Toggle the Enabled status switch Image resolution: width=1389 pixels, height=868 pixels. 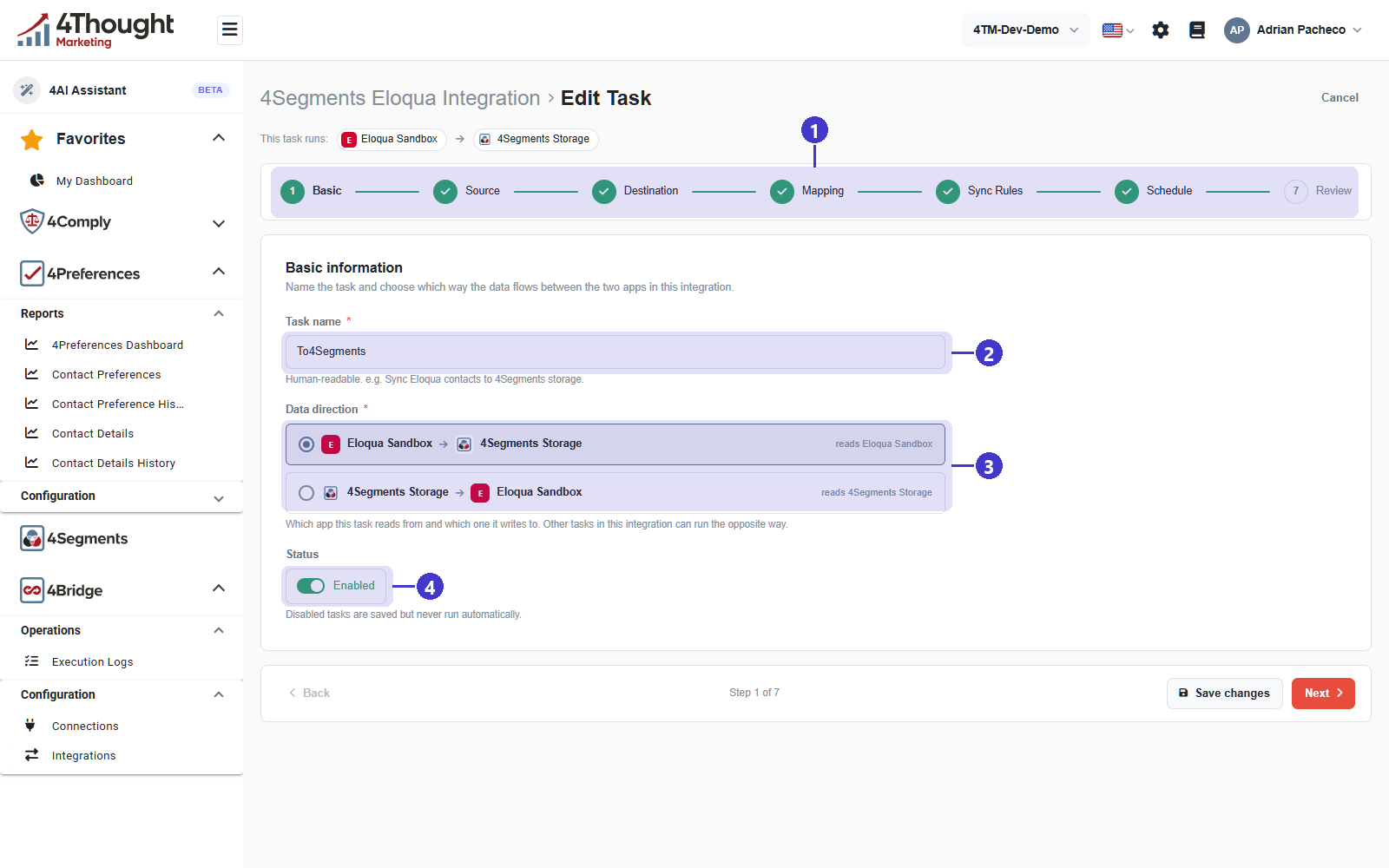click(x=311, y=586)
